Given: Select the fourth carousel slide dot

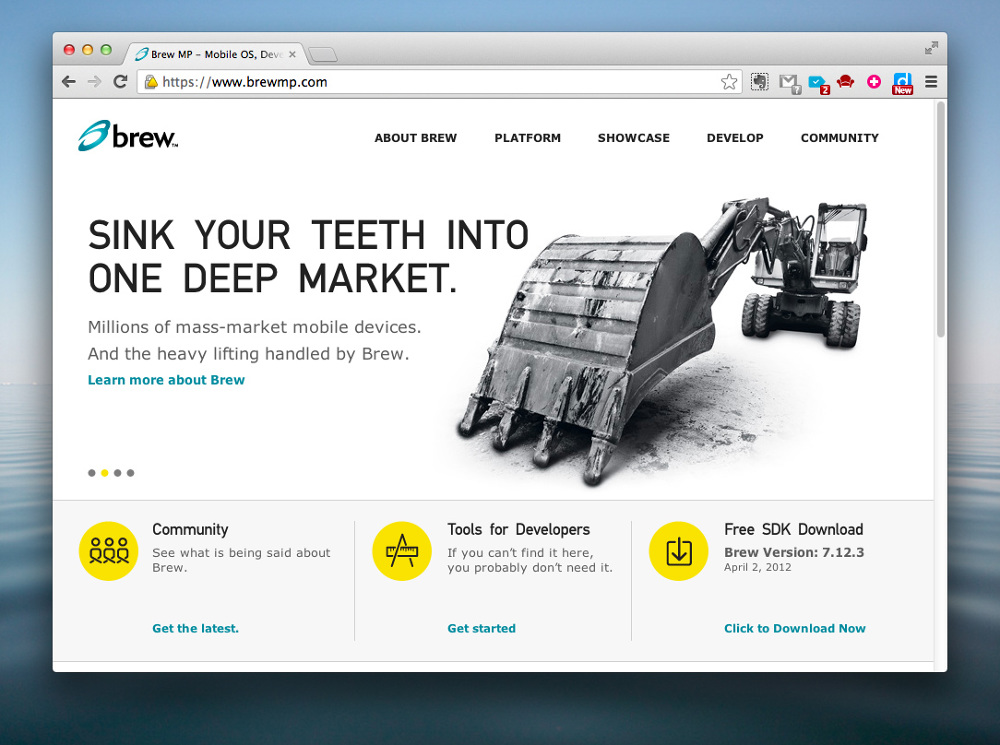Looking at the screenshot, I should pyautogui.click(x=131, y=473).
